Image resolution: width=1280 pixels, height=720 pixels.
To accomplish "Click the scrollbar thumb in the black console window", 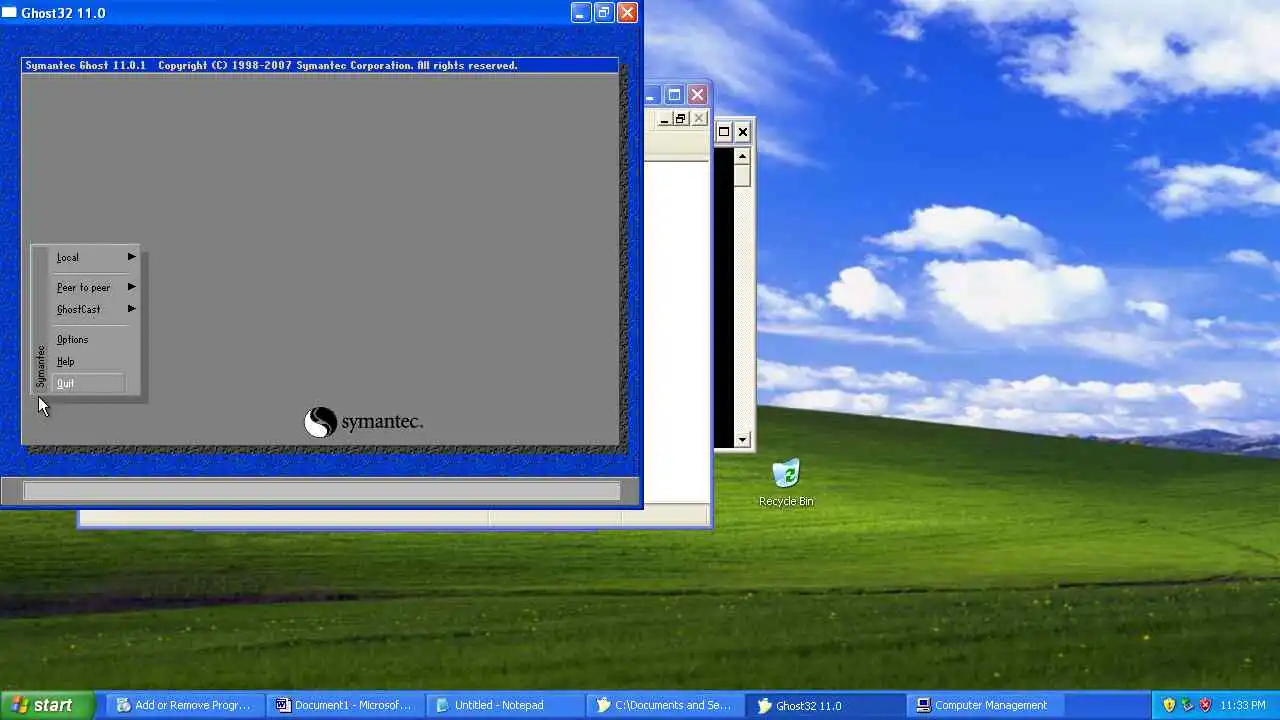I will [x=742, y=175].
